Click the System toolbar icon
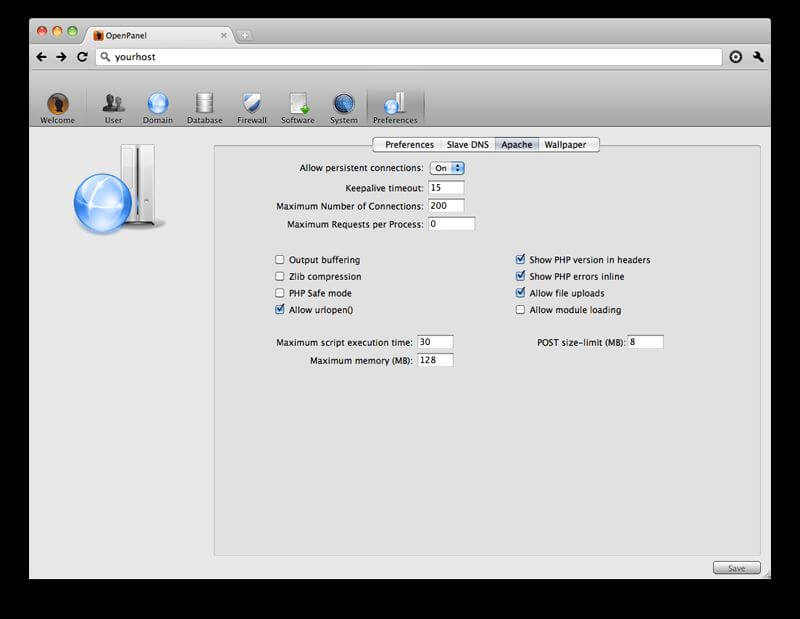The image size is (800, 619). click(x=344, y=104)
